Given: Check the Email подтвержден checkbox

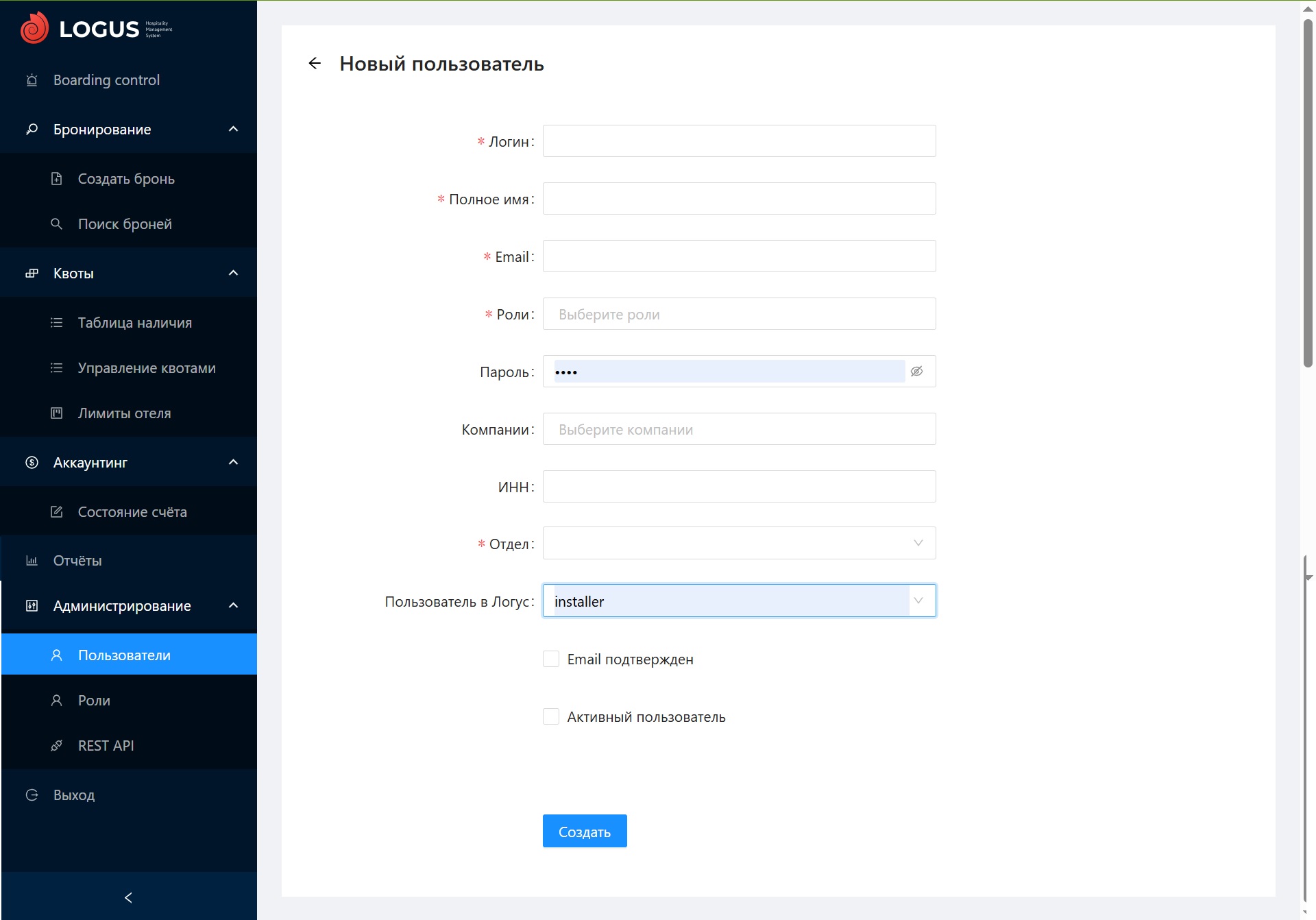Looking at the screenshot, I should pos(551,659).
